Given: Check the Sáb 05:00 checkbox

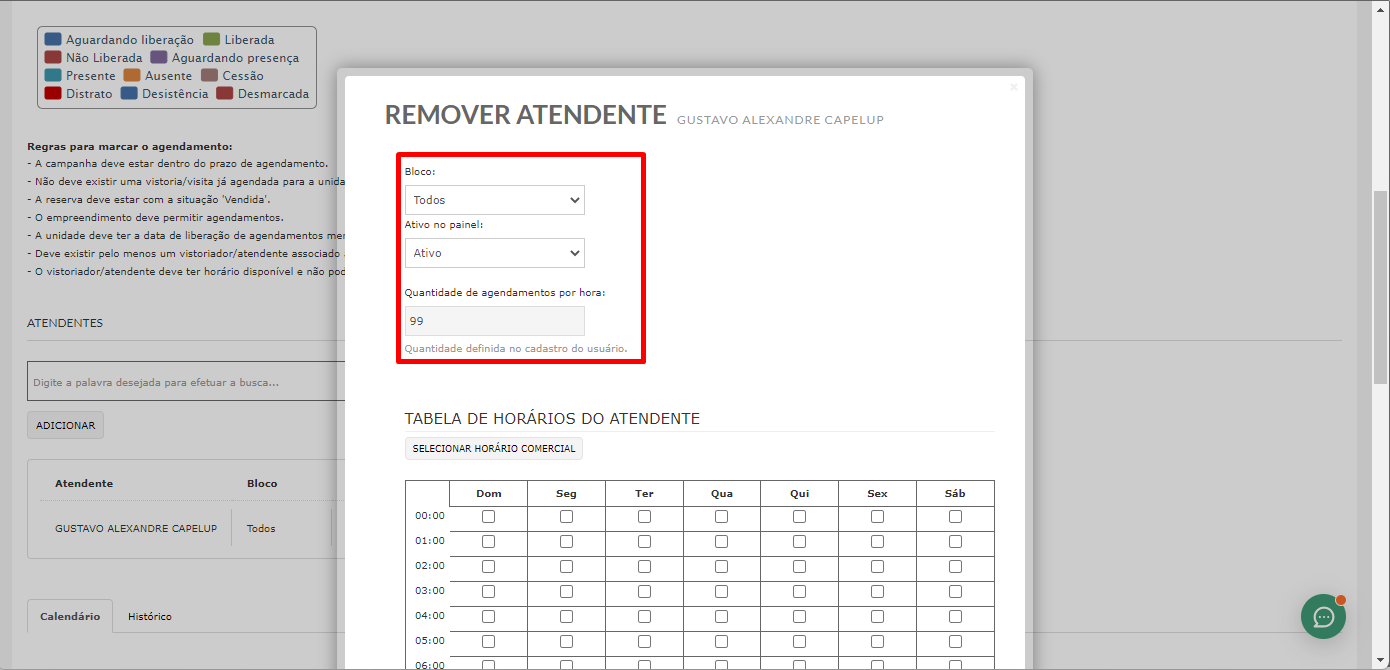Looking at the screenshot, I should [x=955, y=642].
